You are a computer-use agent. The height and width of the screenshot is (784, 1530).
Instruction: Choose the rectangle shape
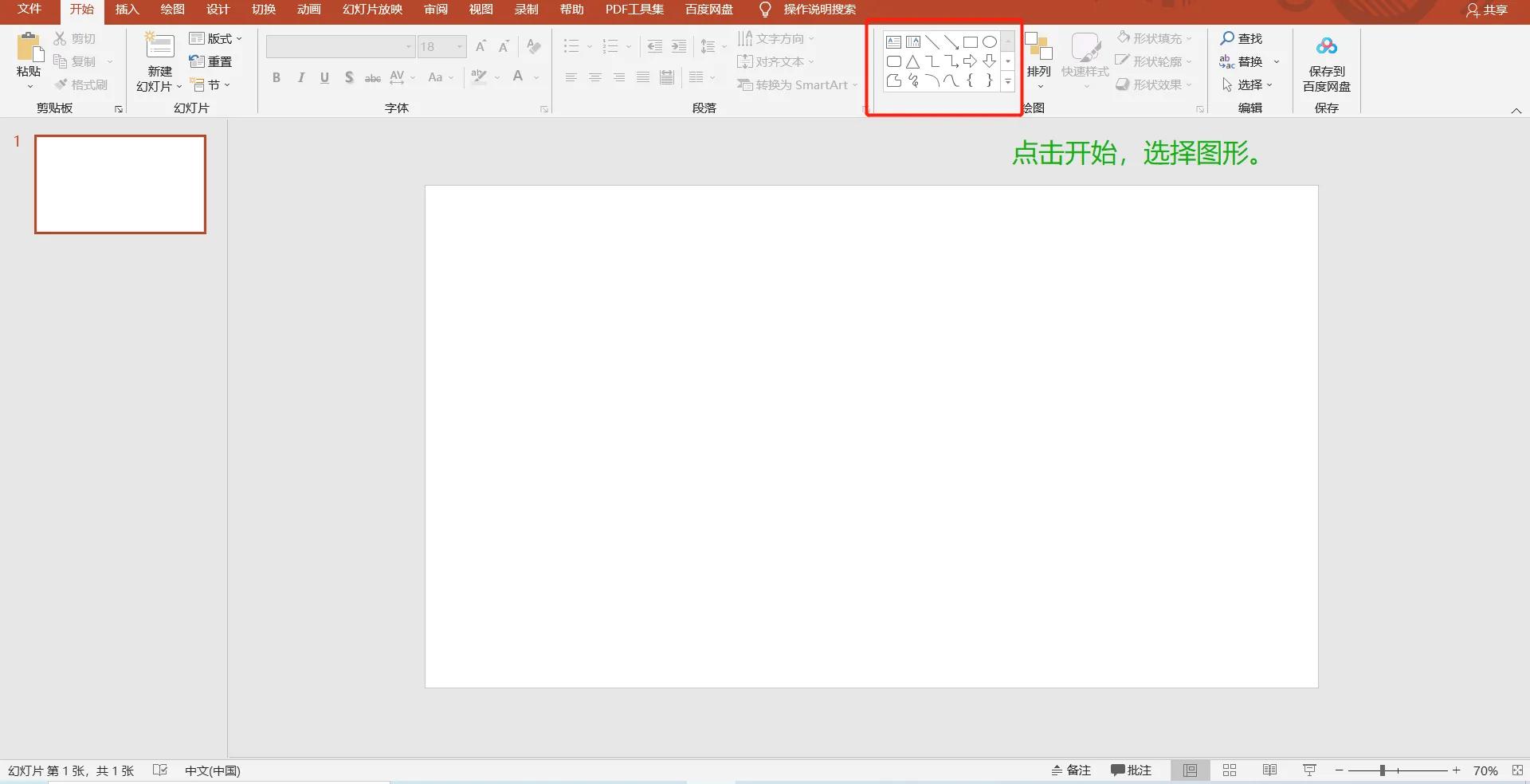point(970,42)
